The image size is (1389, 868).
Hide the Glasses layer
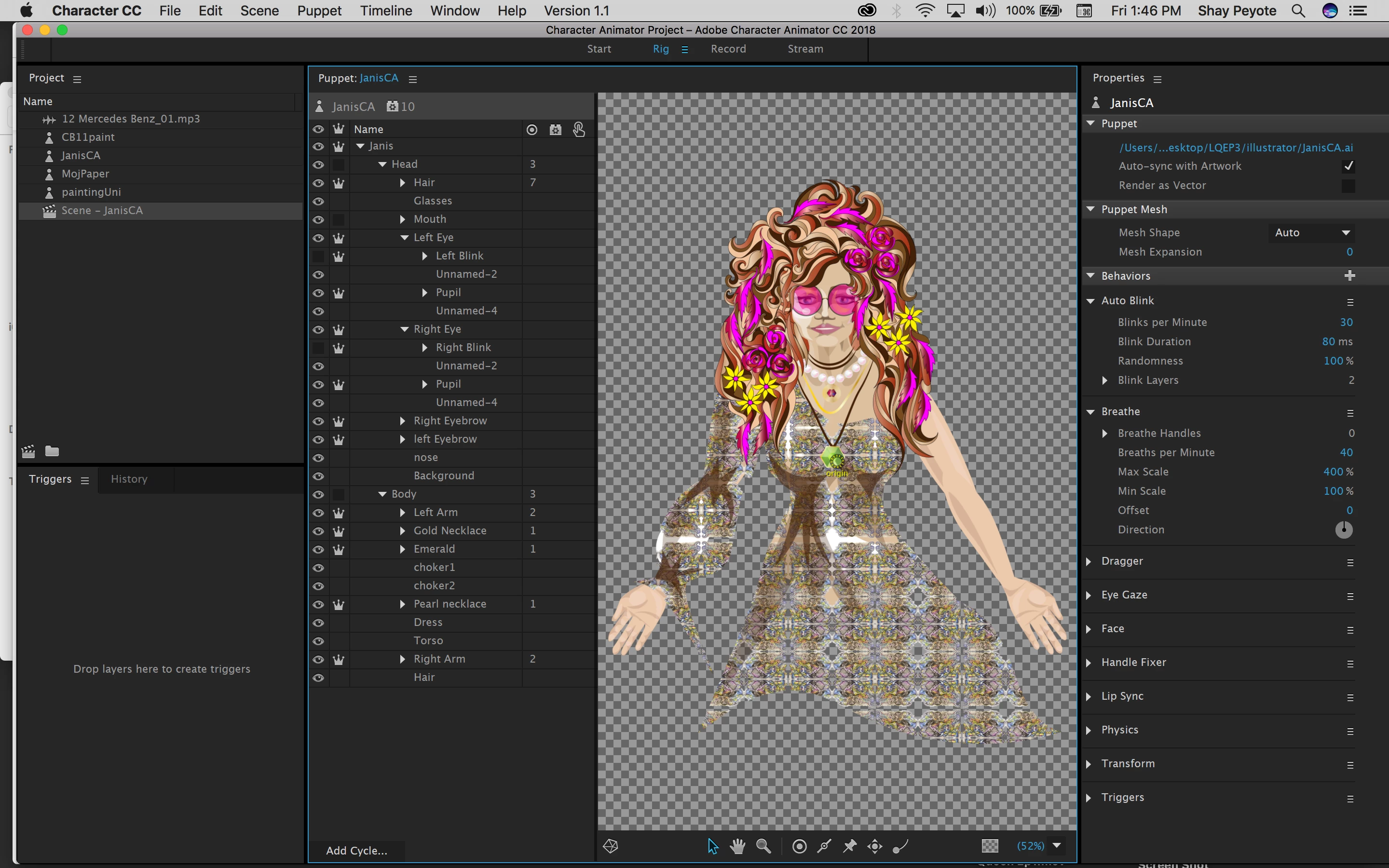(318, 201)
